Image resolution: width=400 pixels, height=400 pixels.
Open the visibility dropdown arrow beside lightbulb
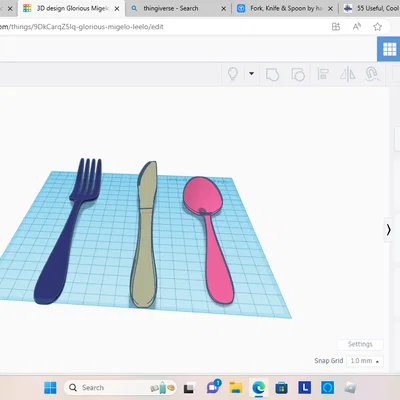pyautogui.click(x=252, y=73)
